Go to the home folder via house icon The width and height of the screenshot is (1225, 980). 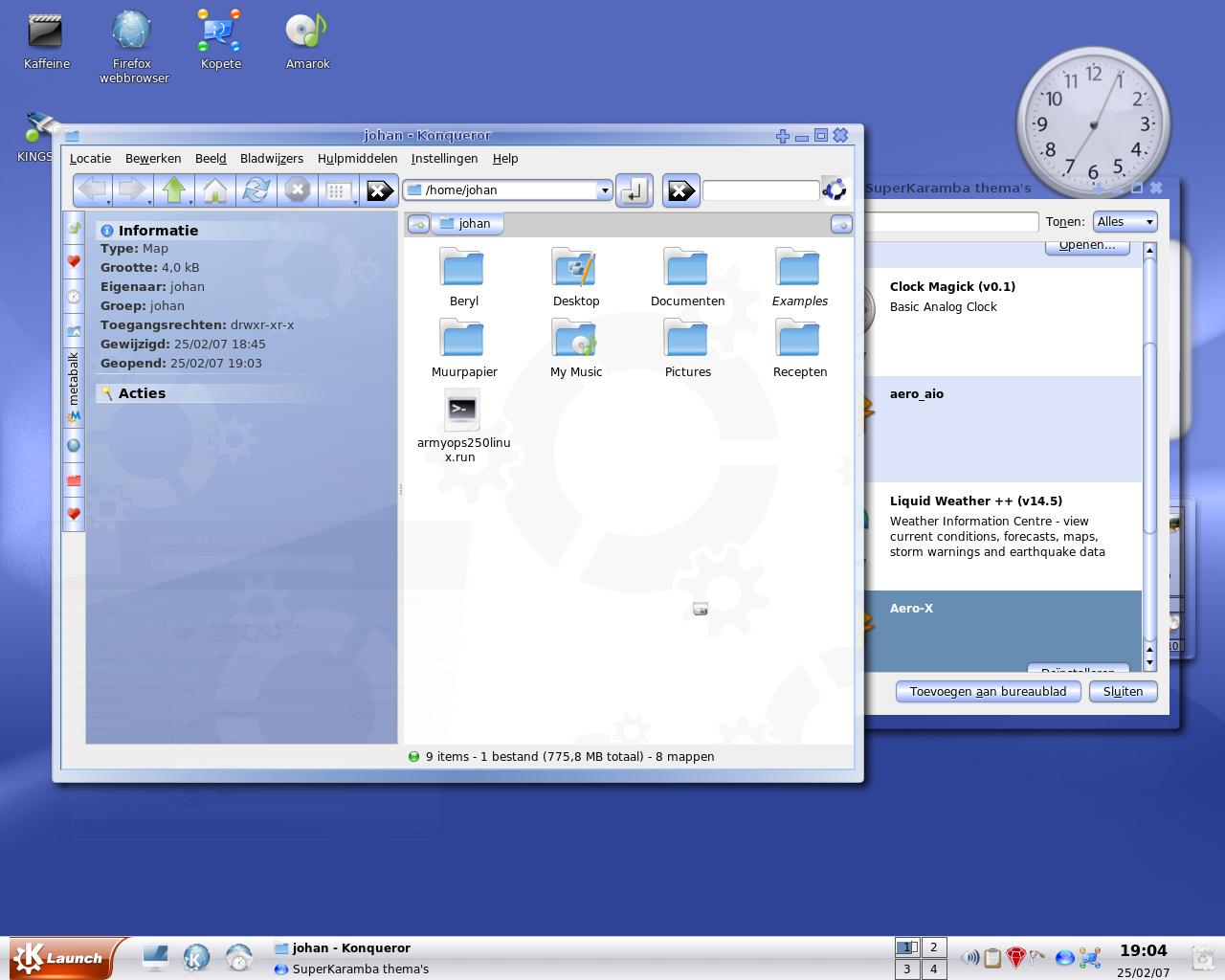(214, 189)
